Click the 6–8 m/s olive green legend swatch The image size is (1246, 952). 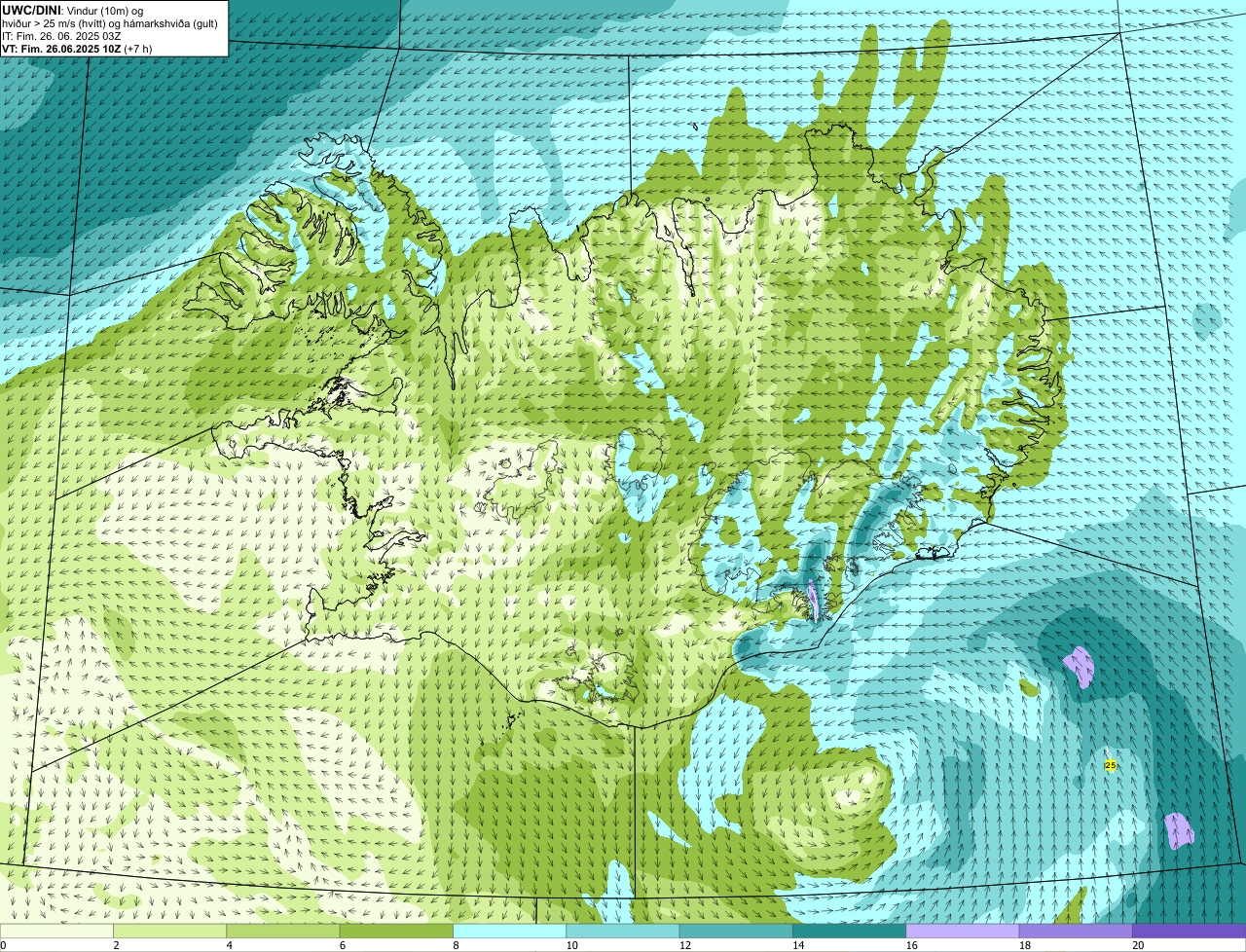pos(397,931)
